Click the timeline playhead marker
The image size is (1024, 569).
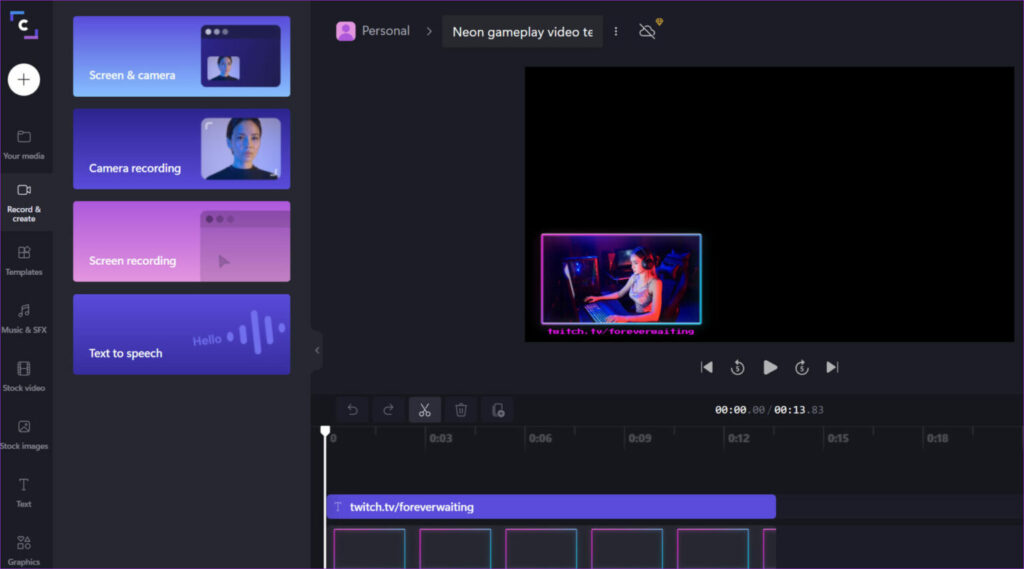(325, 431)
